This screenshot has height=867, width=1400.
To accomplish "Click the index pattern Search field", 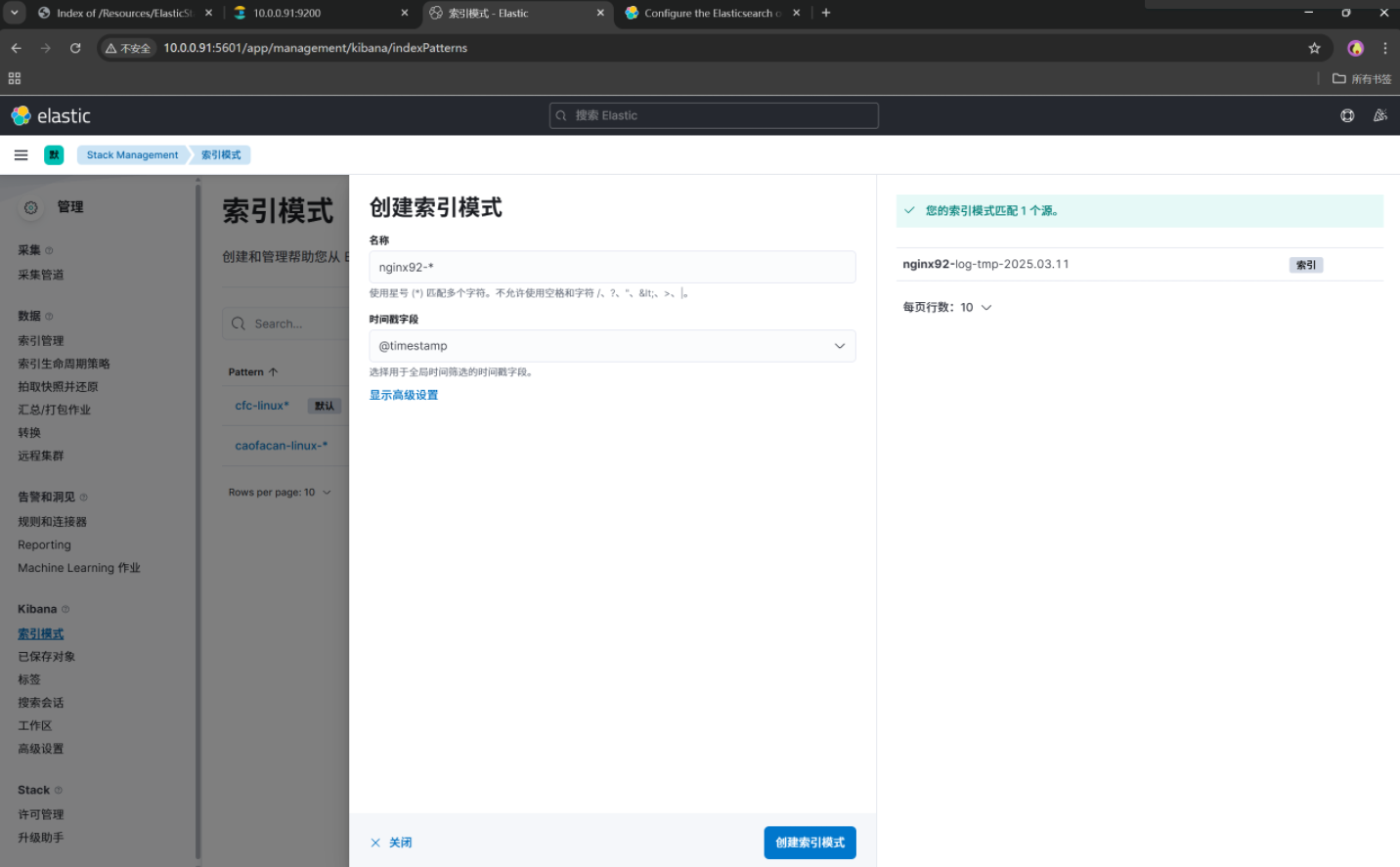I will tap(285, 324).
